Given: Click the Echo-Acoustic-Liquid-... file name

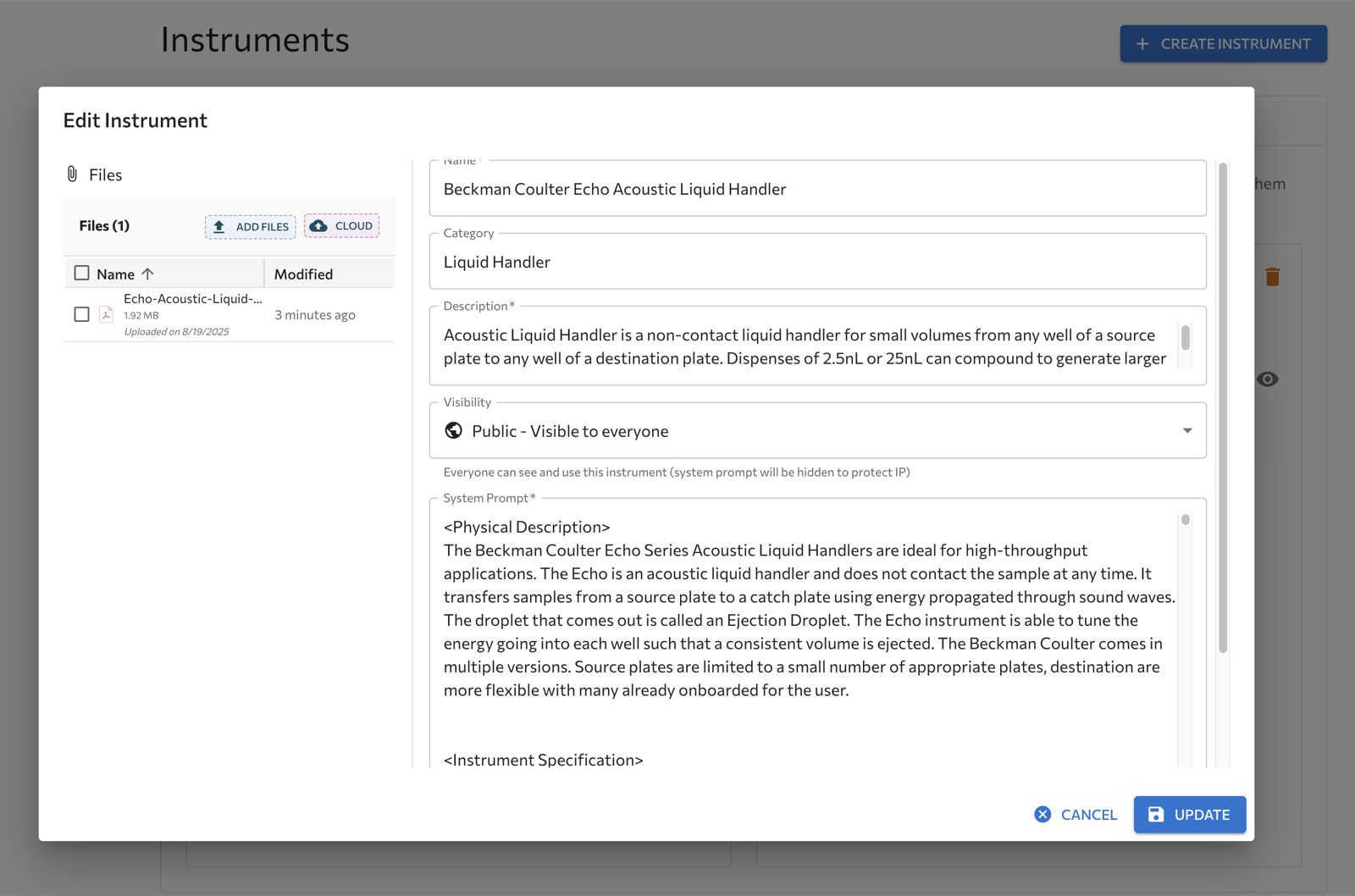Looking at the screenshot, I should point(193,299).
